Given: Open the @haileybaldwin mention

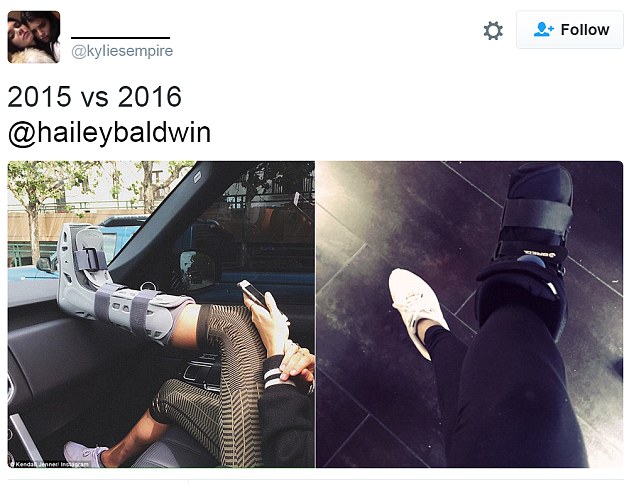Looking at the screenshot, I should click(109, 133).
